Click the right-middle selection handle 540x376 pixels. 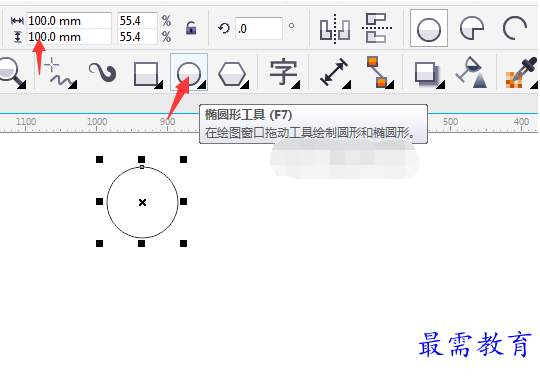point(184,201)
